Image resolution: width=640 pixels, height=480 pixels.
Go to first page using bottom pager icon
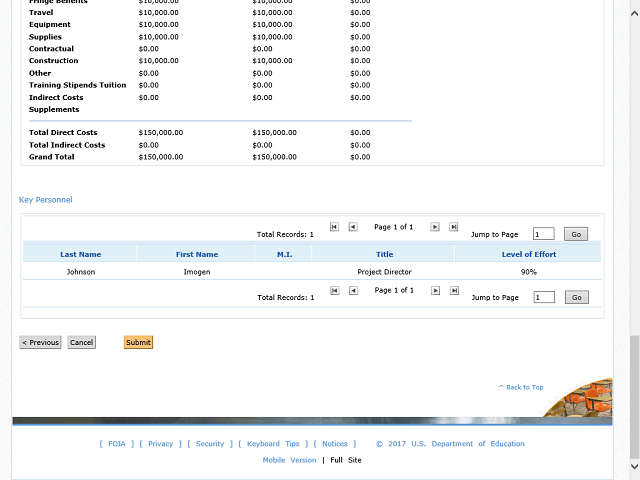coord(335,290)
